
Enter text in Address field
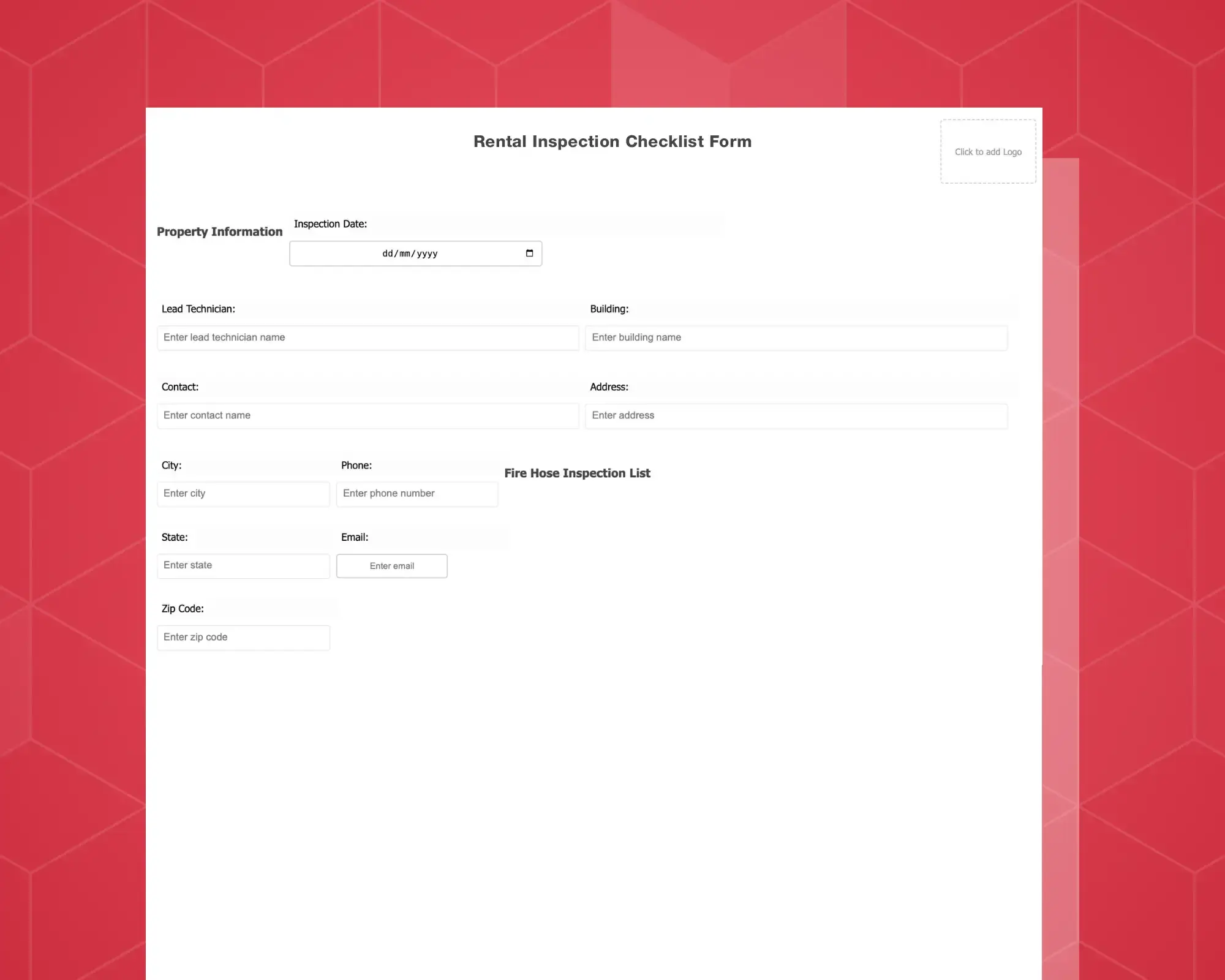(797, 415)
